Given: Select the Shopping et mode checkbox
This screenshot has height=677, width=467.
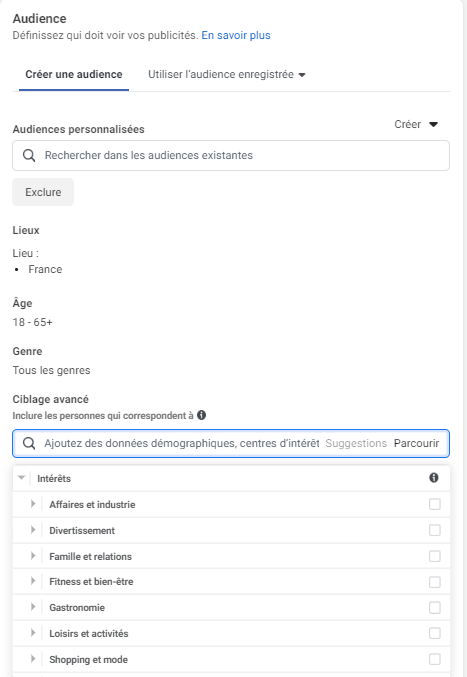Looking at the screenshot, I should pos(435,659).
